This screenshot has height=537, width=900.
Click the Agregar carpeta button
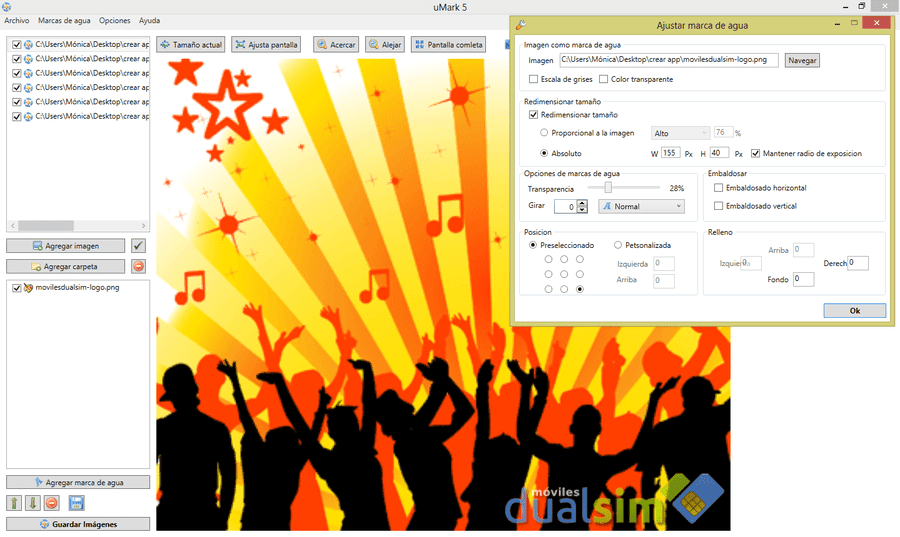pyautogui.click(x=65, y=267)
